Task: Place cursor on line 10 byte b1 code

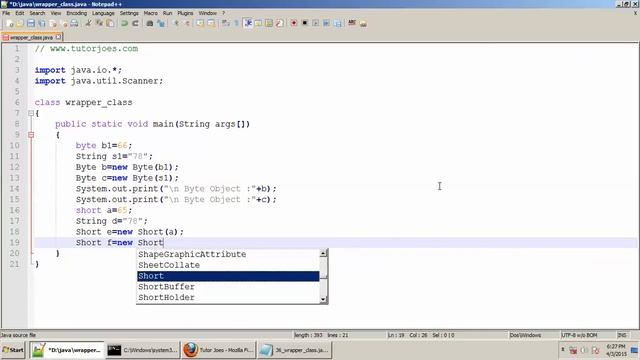Action: (x=104, y=145)
